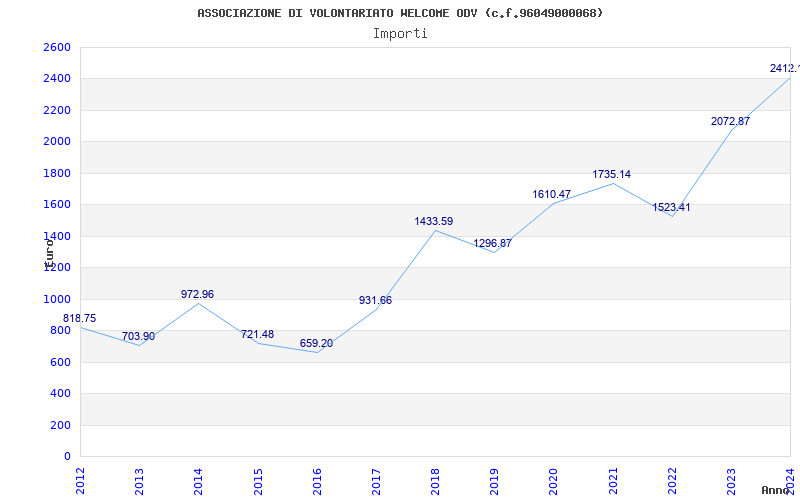Click the 703.90 data label
The image size is (800, 500).
pos(138,337)
